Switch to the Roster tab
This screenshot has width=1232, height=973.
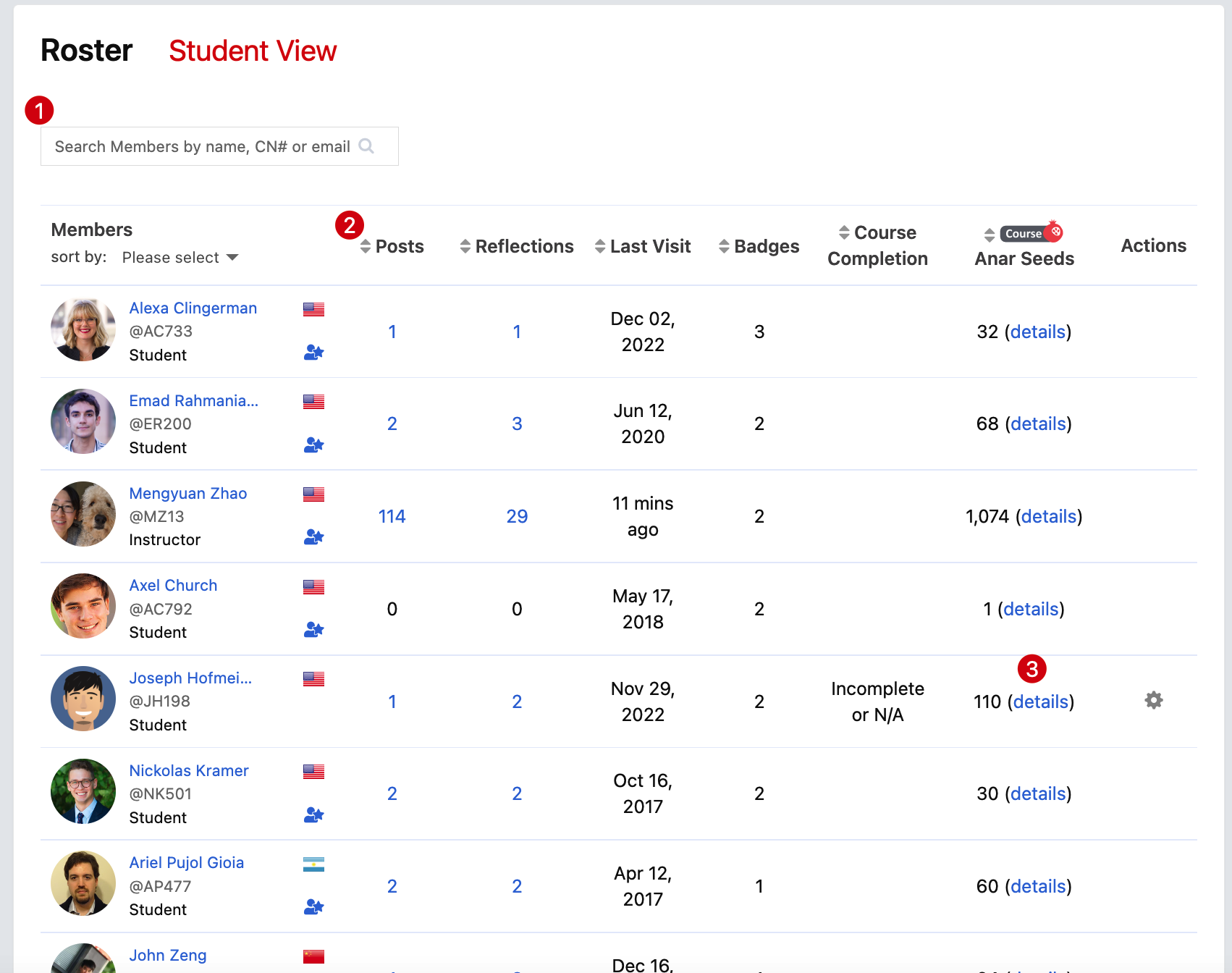86,51
